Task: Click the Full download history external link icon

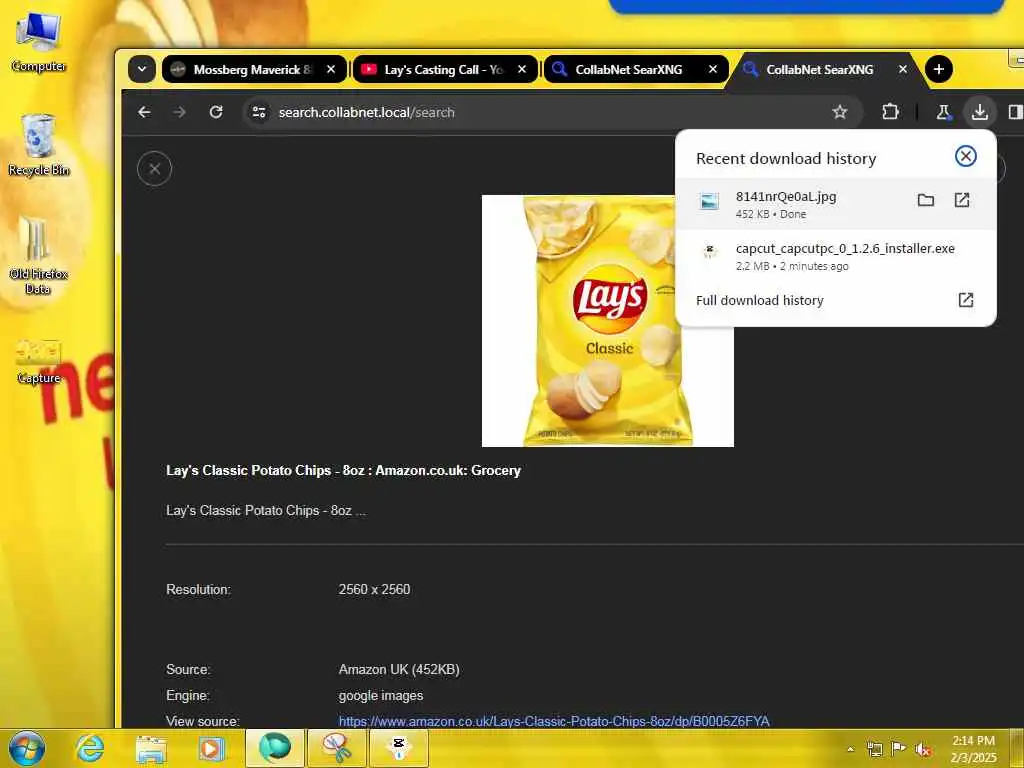Action: [966, 300]
